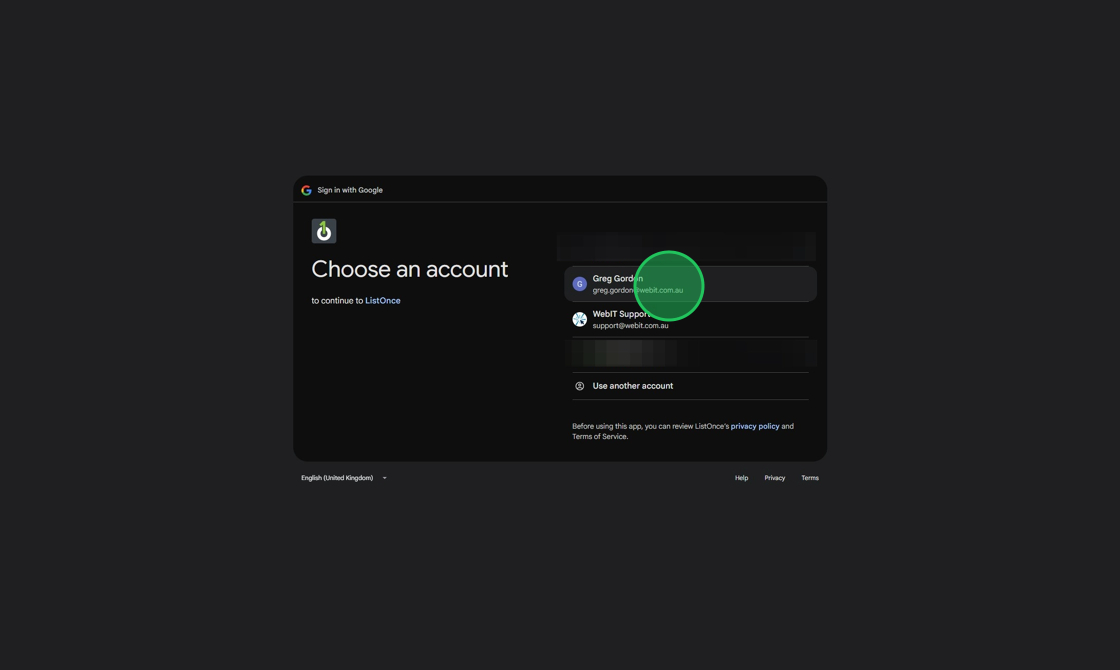Click the Privacy footer link
This screenshot has height=670, width=1120.
774,478
